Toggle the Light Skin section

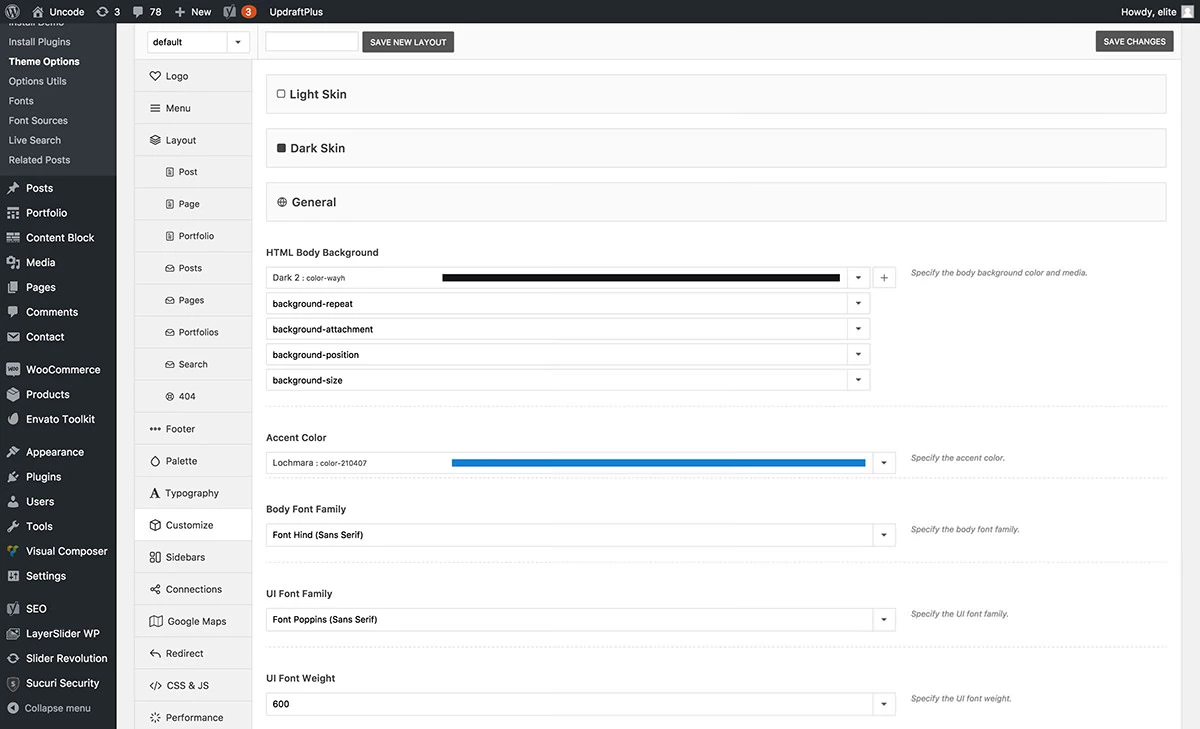(715, 93)
